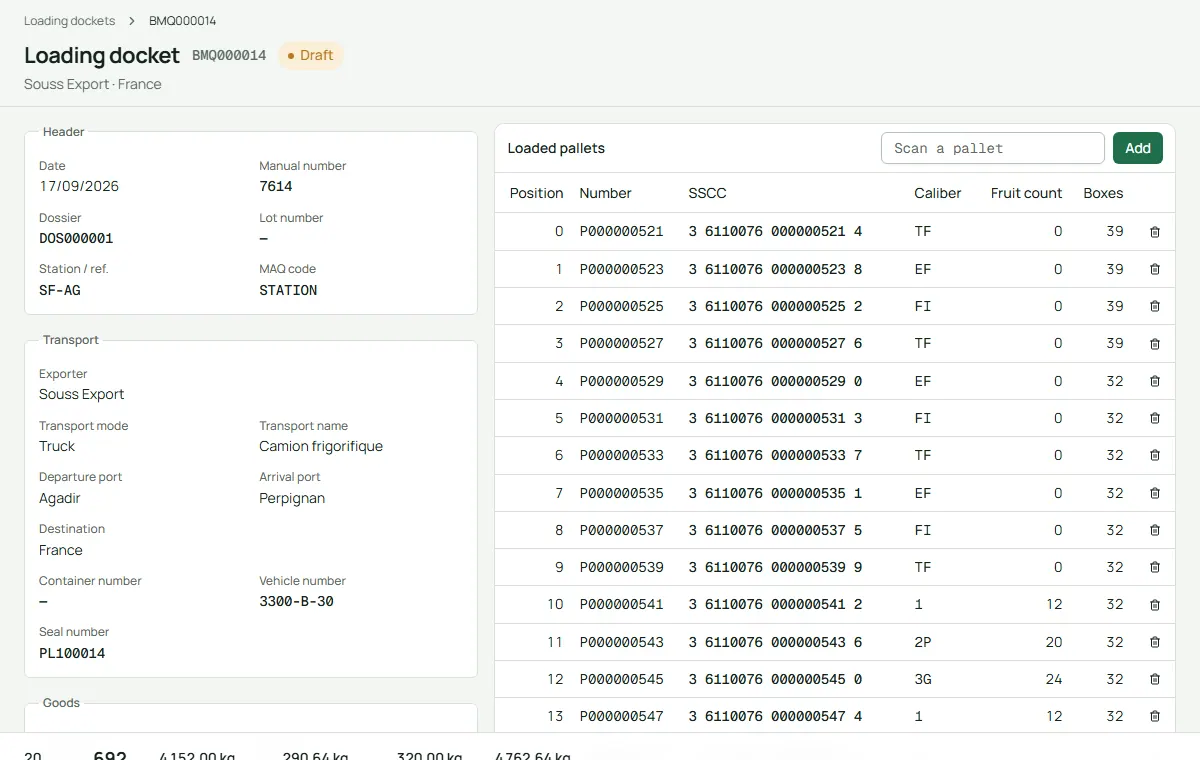Delete pallet P000000537 with its trash icon
1200x760 pixels.
(1155, 530)
